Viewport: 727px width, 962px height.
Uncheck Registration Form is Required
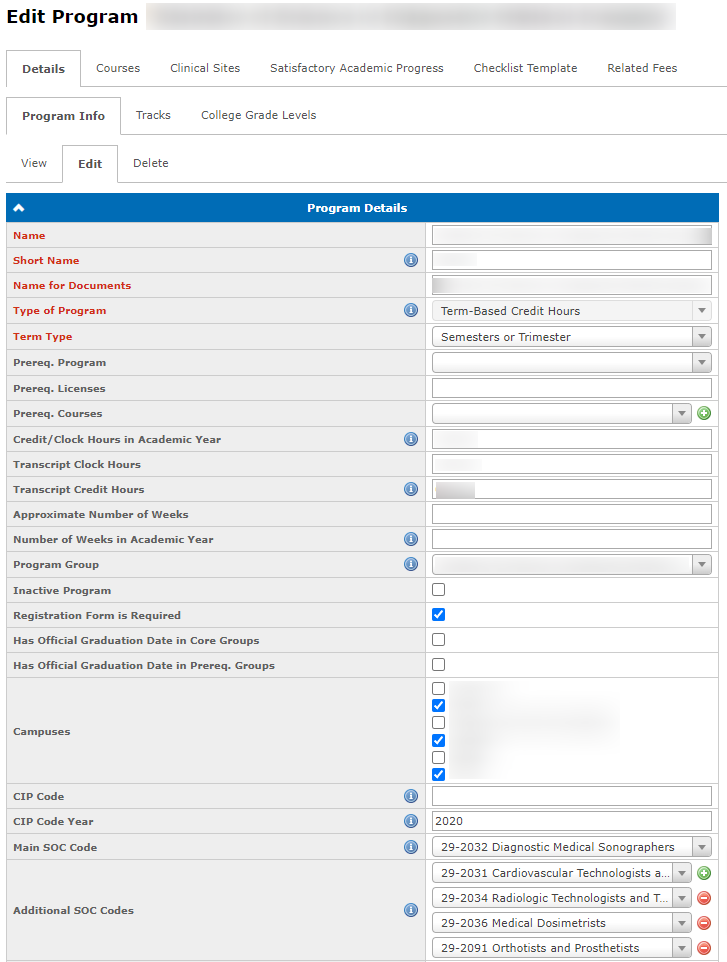pyautogui.click(x=439, y=615)
